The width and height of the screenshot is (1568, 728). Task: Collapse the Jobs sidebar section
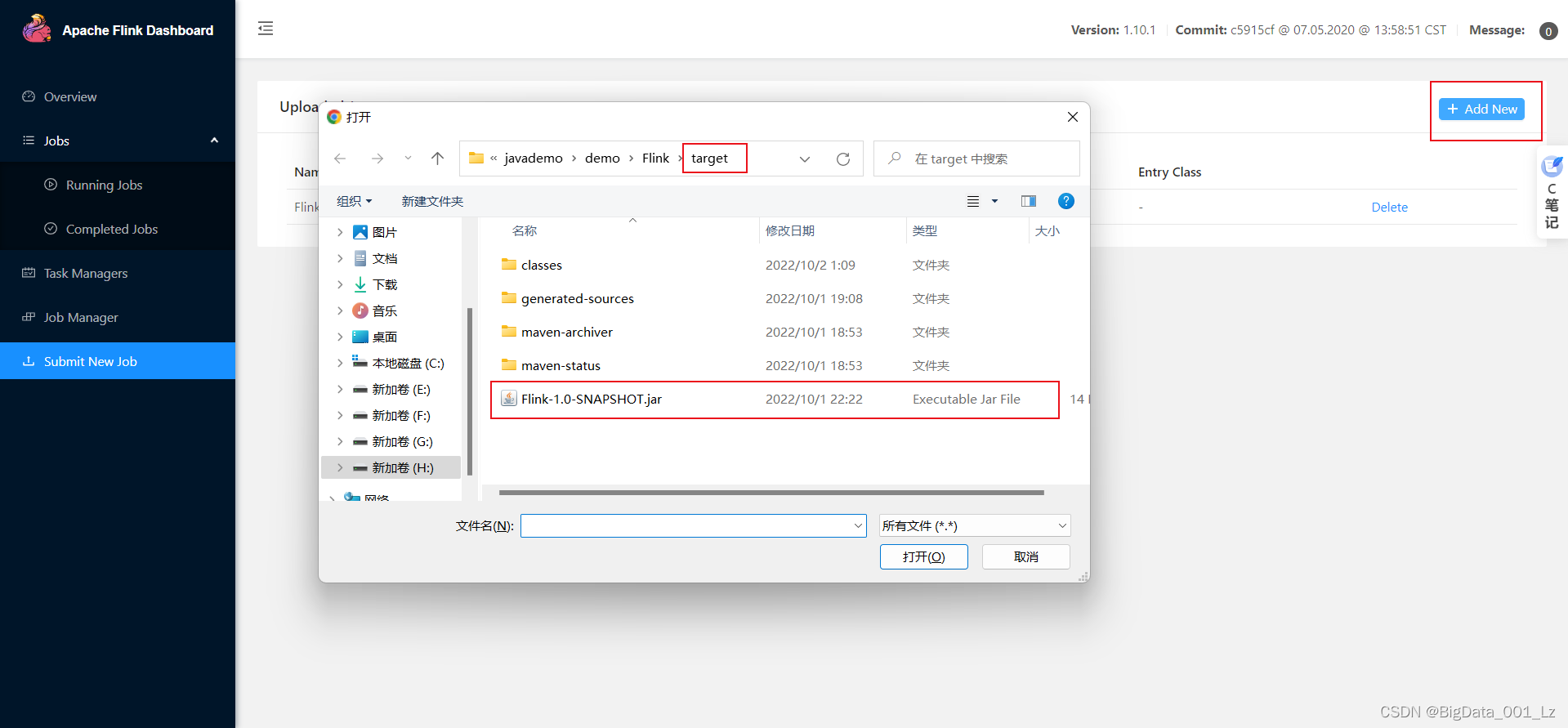point(214,141)
